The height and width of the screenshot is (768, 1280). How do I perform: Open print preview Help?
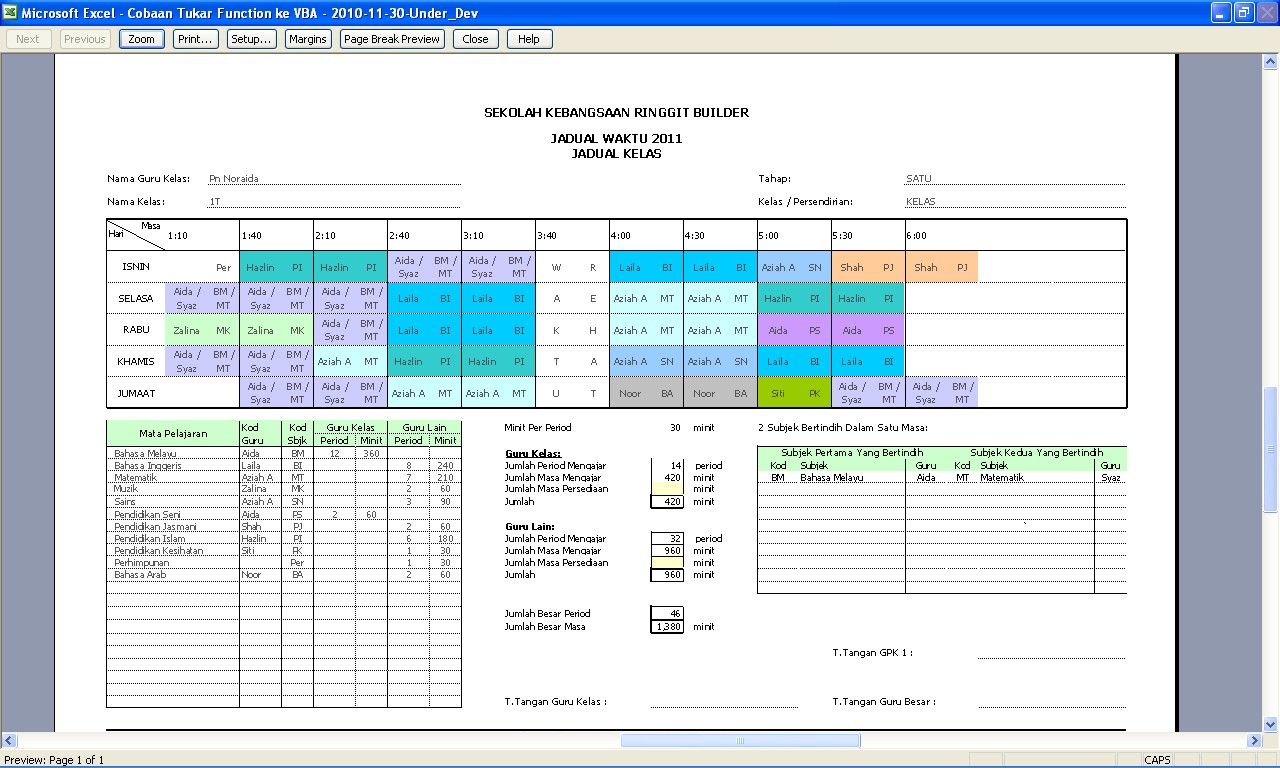tap(529, 39)
